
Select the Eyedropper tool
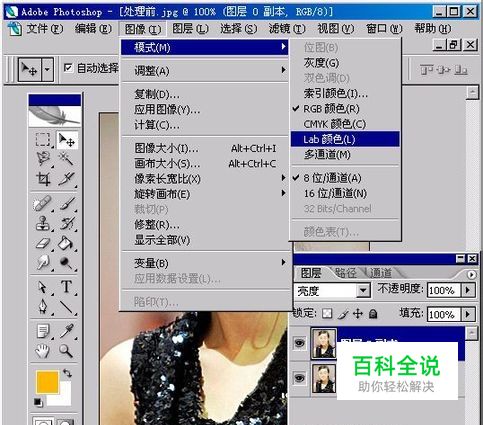(66, 331)
